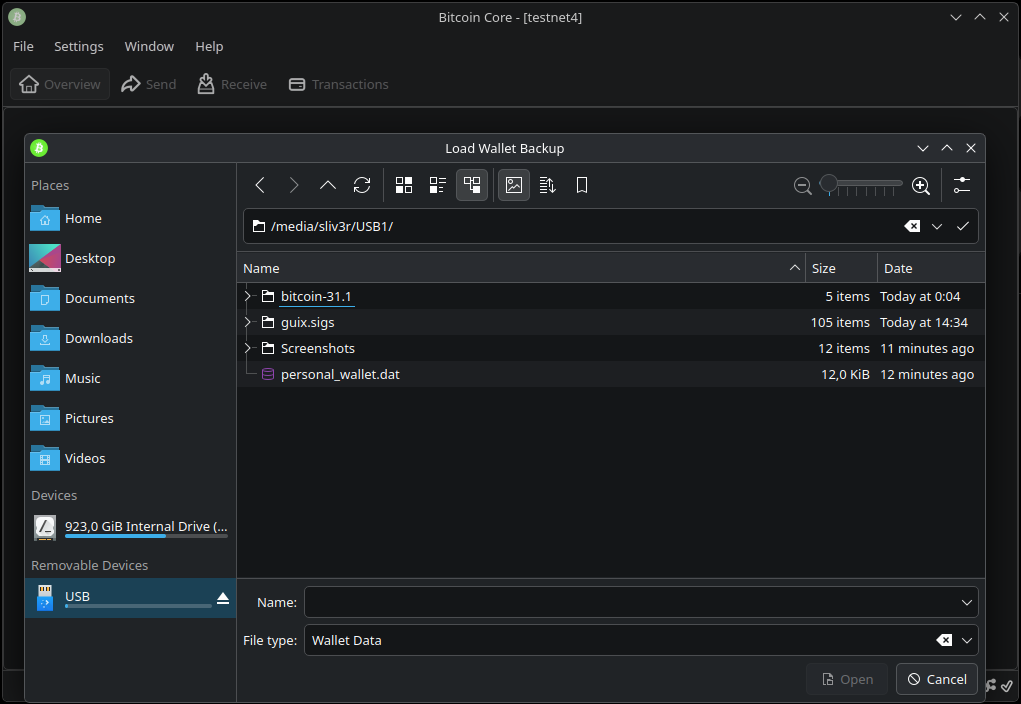The image size is (1021, 704).
Task: Open Downloads in Places
Action: click(130, 339)
